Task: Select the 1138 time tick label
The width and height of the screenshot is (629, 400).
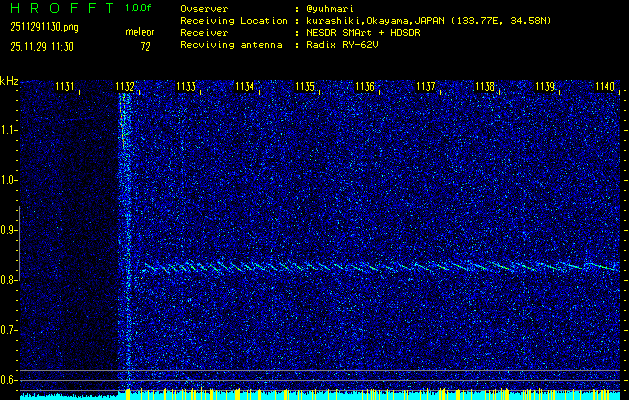Action: [485, 87]
